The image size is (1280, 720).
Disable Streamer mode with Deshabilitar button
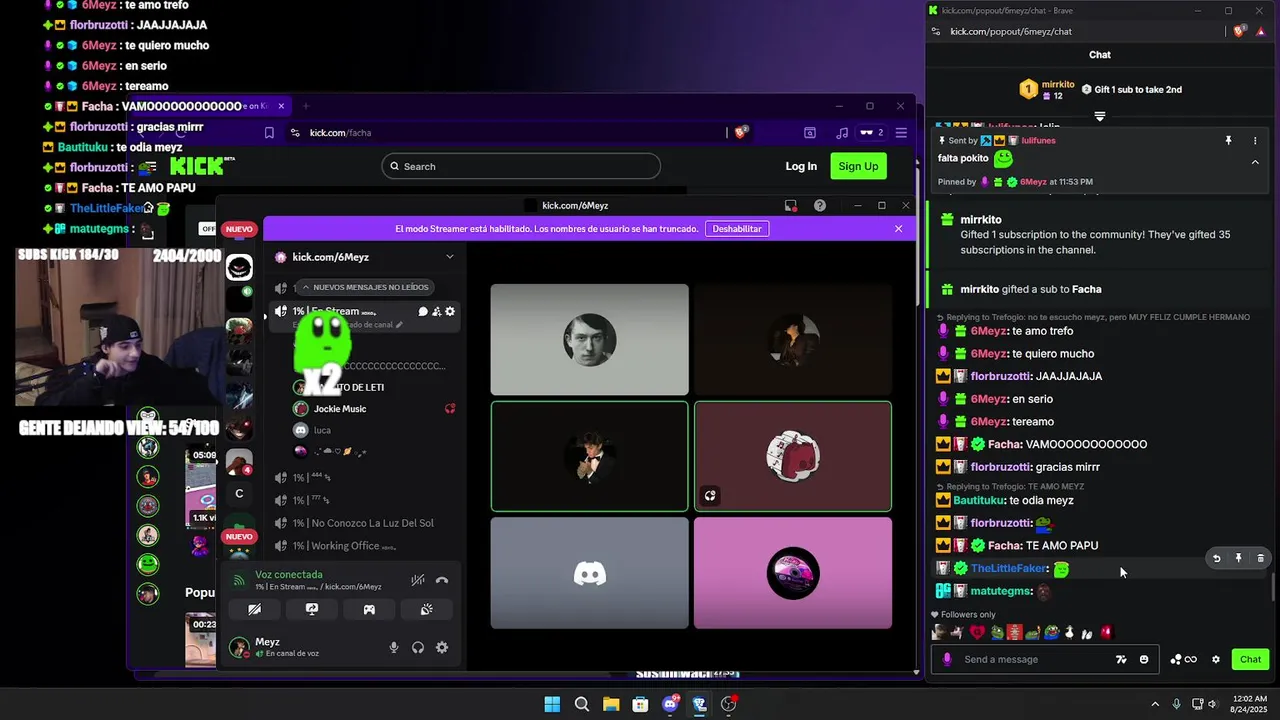coord(737,229)
